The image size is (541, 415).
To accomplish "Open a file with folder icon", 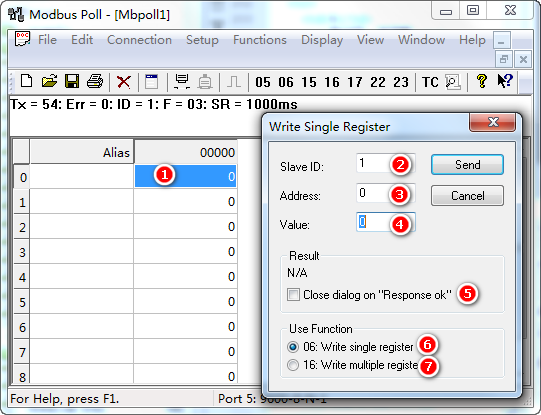I will (49, 81).
